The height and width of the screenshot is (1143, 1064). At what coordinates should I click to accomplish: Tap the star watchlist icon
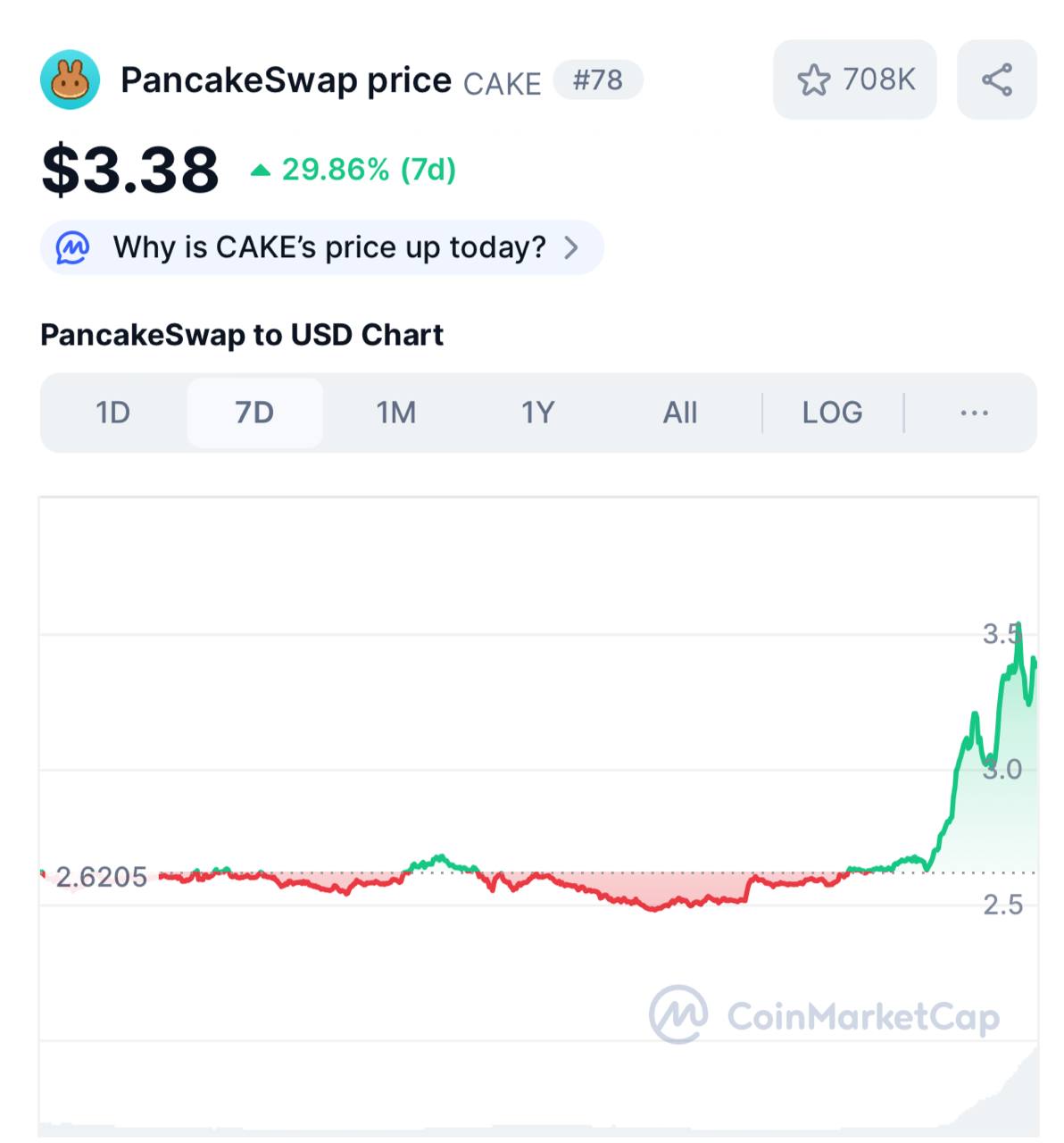(813, 80)
